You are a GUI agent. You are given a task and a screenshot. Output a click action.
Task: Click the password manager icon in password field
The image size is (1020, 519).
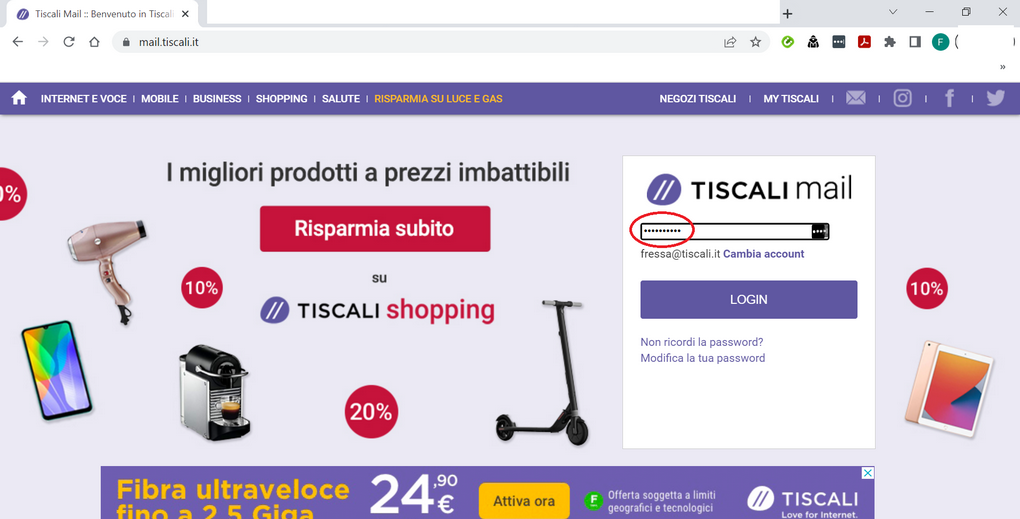click(x=819, y=231)
